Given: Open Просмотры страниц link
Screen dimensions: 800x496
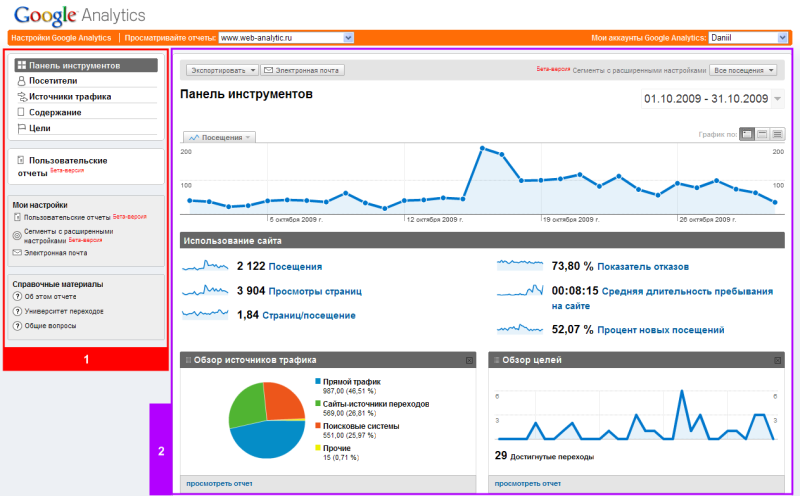Looking at the screenshot, I should click(x=315, y=291).
